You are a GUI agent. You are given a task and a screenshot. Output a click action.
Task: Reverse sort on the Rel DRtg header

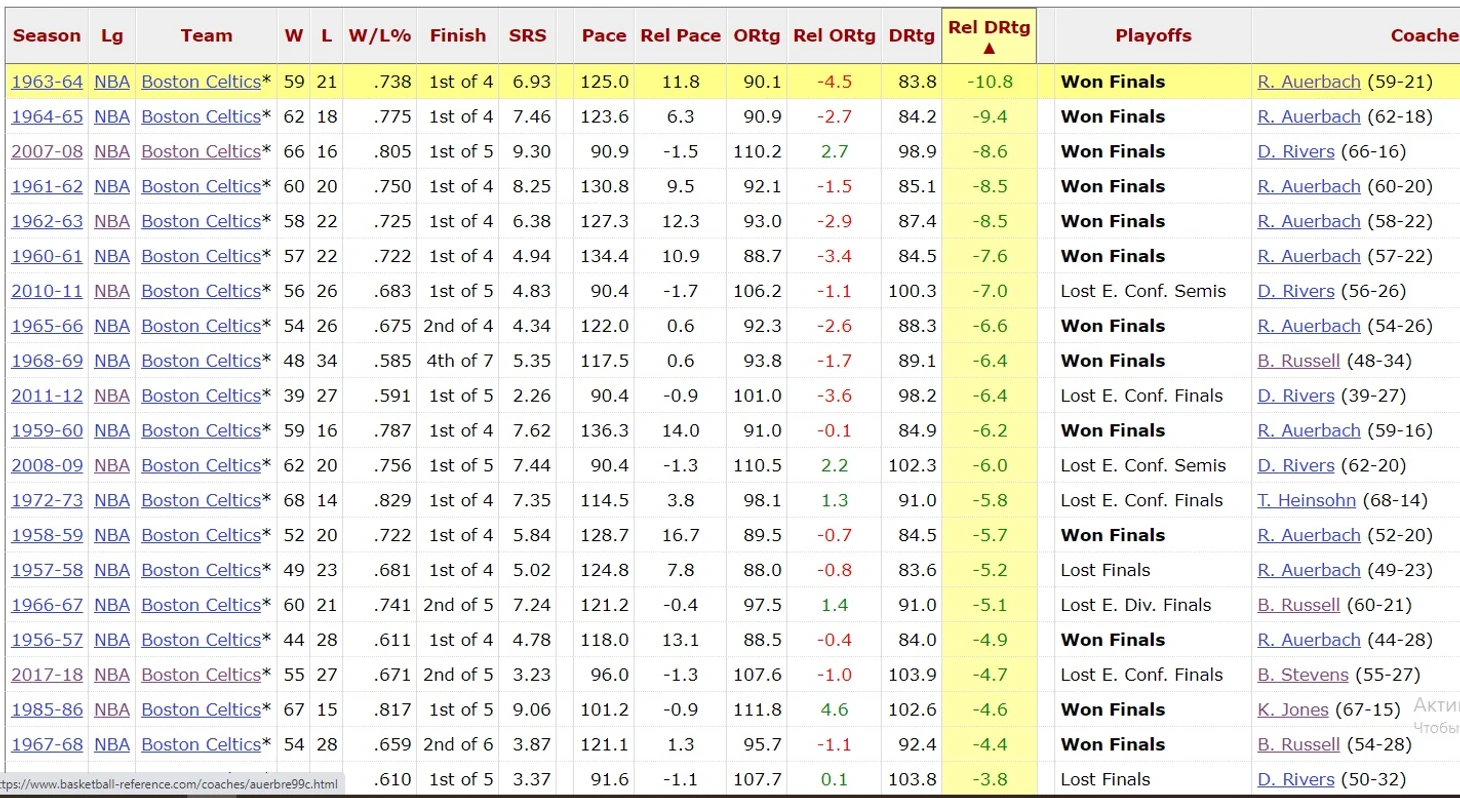click(989, 36)
